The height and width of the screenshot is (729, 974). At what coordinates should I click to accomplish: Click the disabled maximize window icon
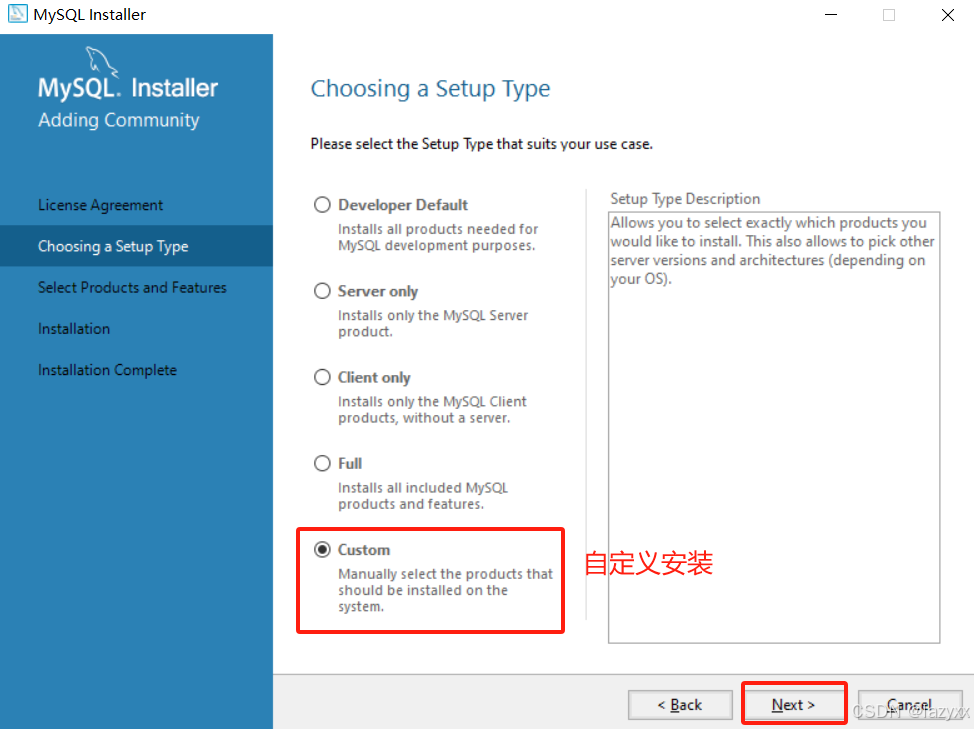pyautogui.click(x=889, y=15)
